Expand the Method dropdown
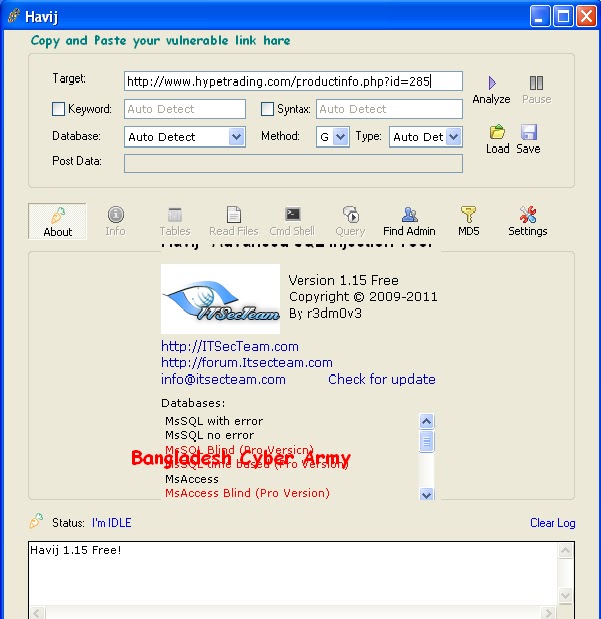This screenshot has width=601, height=619. (340, 137)
